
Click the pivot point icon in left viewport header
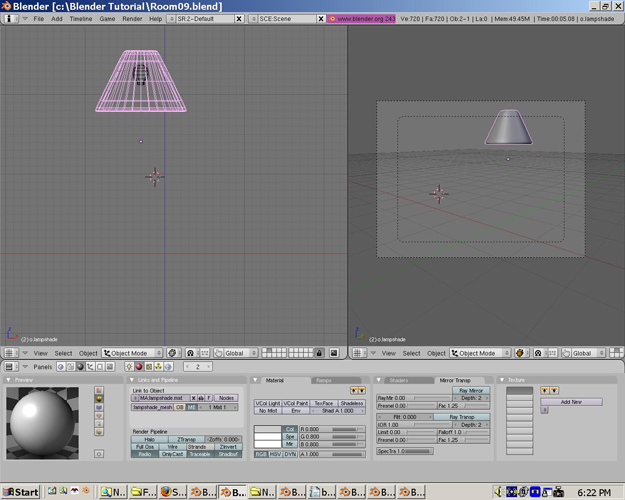tap(190, 353)
